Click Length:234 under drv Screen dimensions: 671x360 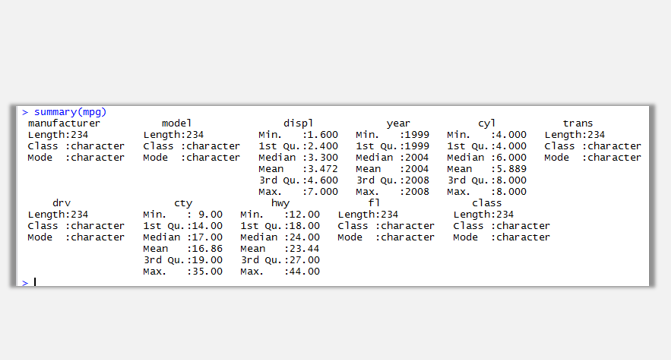click(x=58, y=214)
